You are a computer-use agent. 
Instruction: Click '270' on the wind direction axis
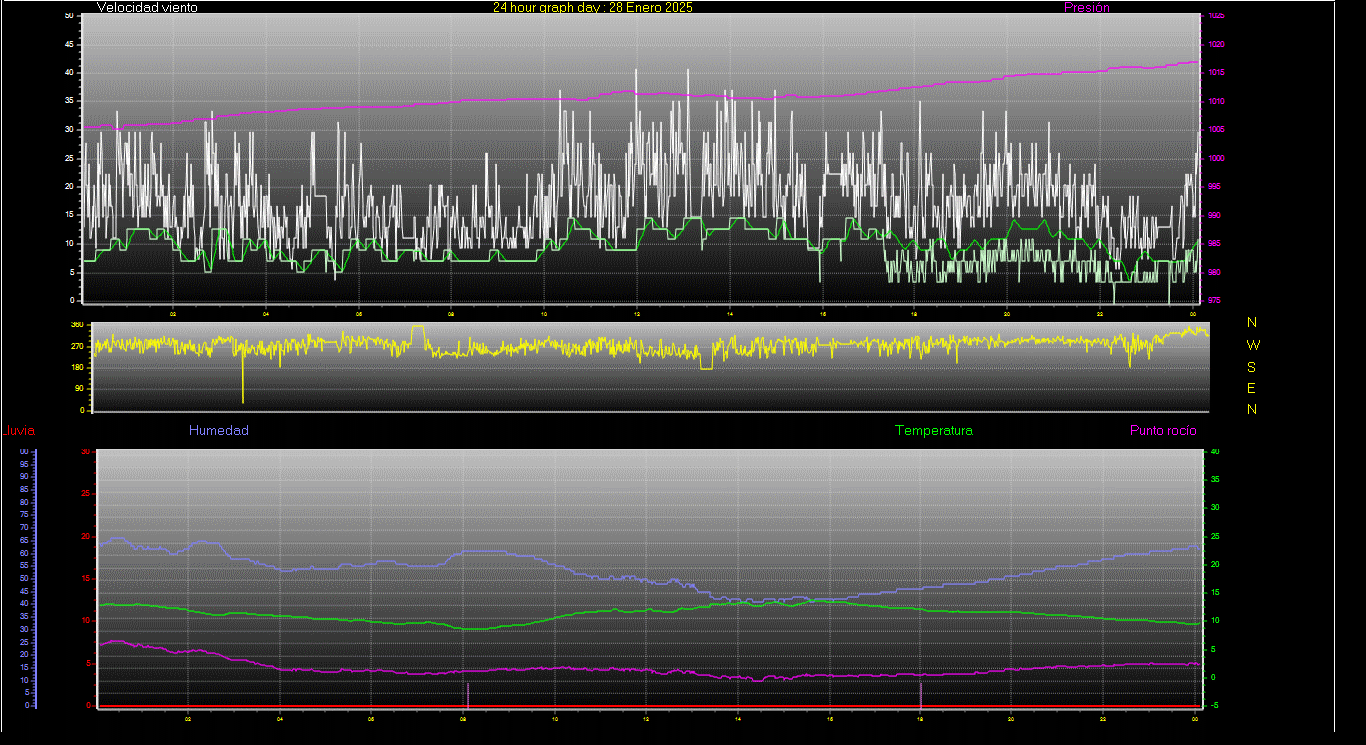(77, 346)
